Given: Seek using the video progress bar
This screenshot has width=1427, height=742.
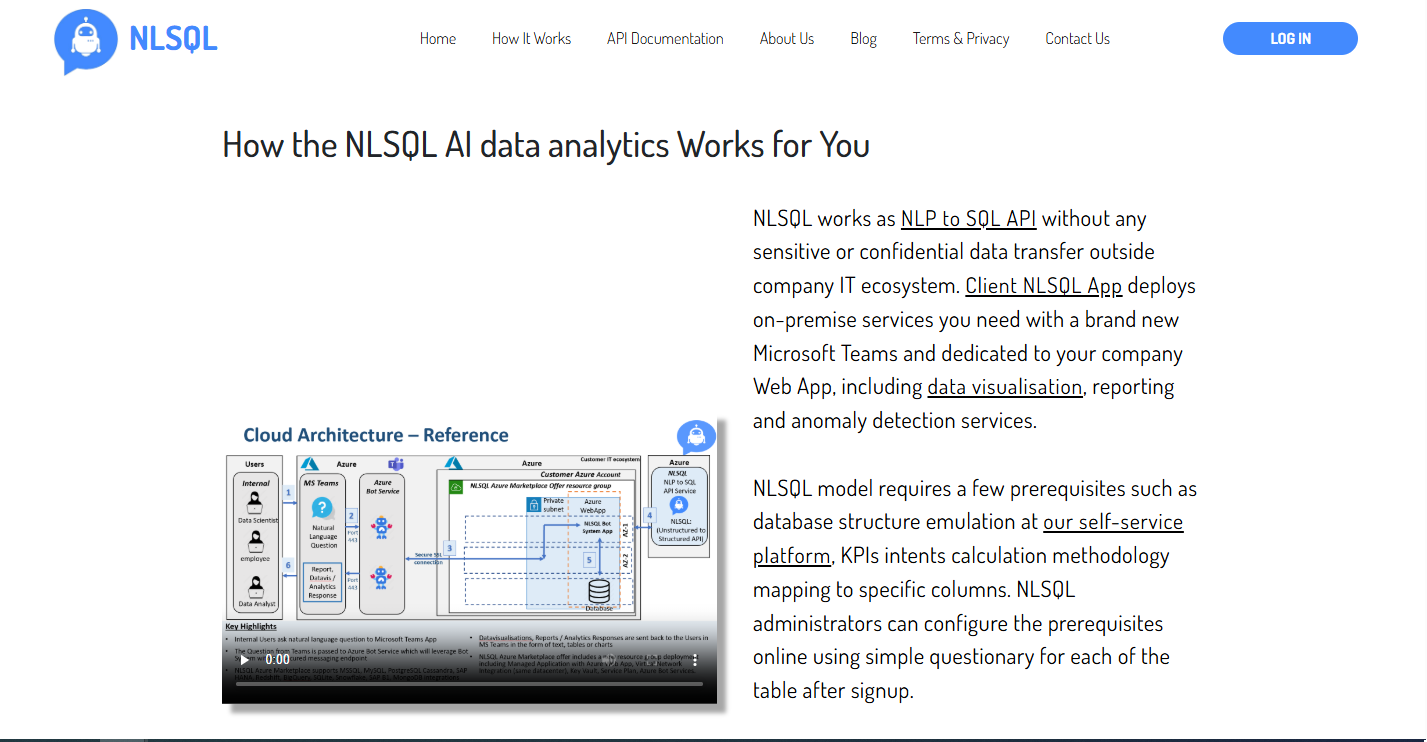Looking at the screenshot, I should 469,685.
